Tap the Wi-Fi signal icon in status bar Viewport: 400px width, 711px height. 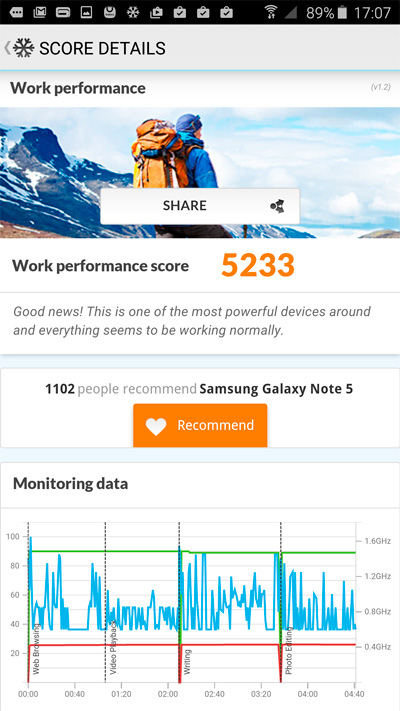point(271,12)
